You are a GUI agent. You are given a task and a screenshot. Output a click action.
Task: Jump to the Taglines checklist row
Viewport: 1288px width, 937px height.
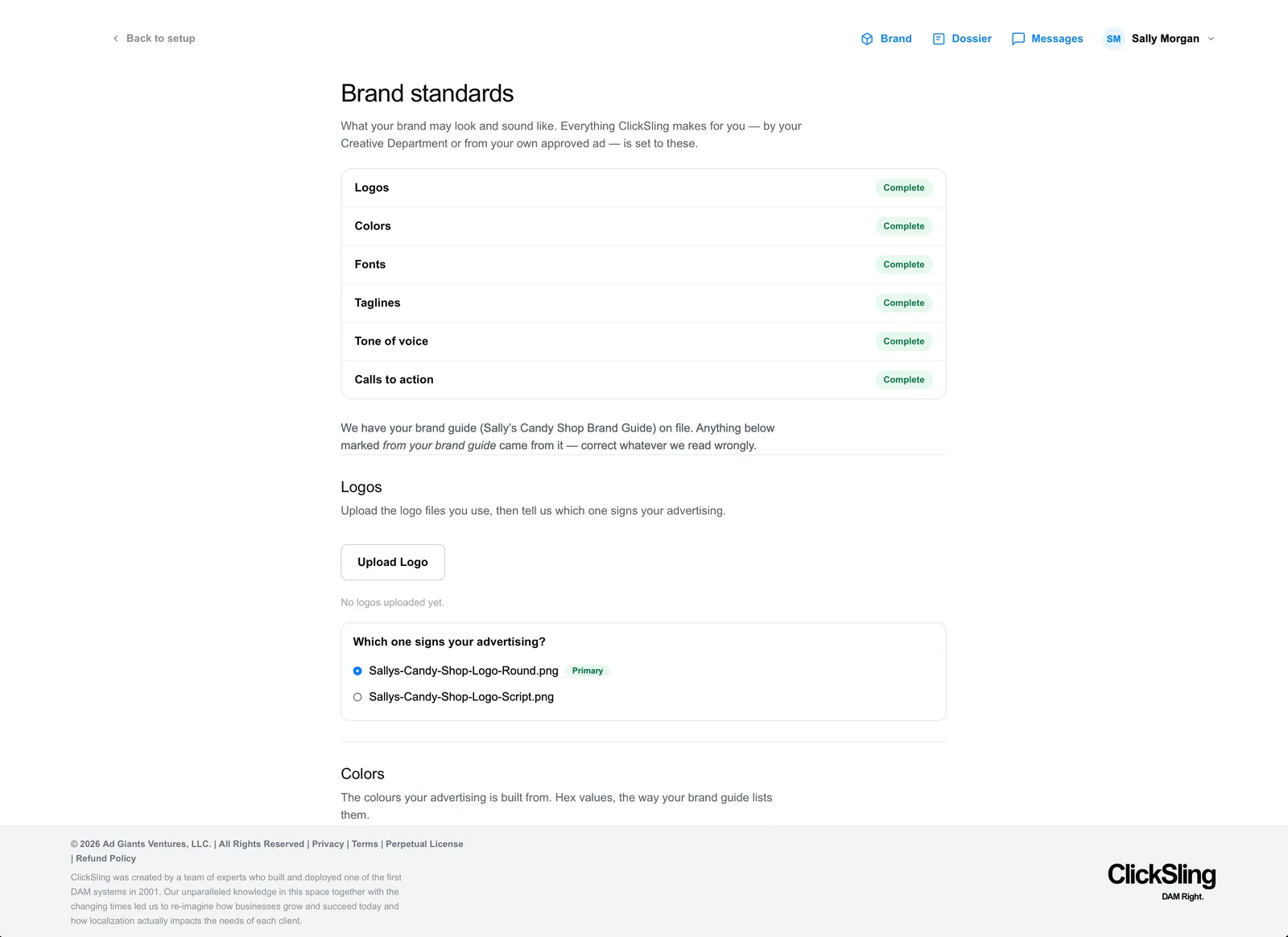[x=643, y=303]
